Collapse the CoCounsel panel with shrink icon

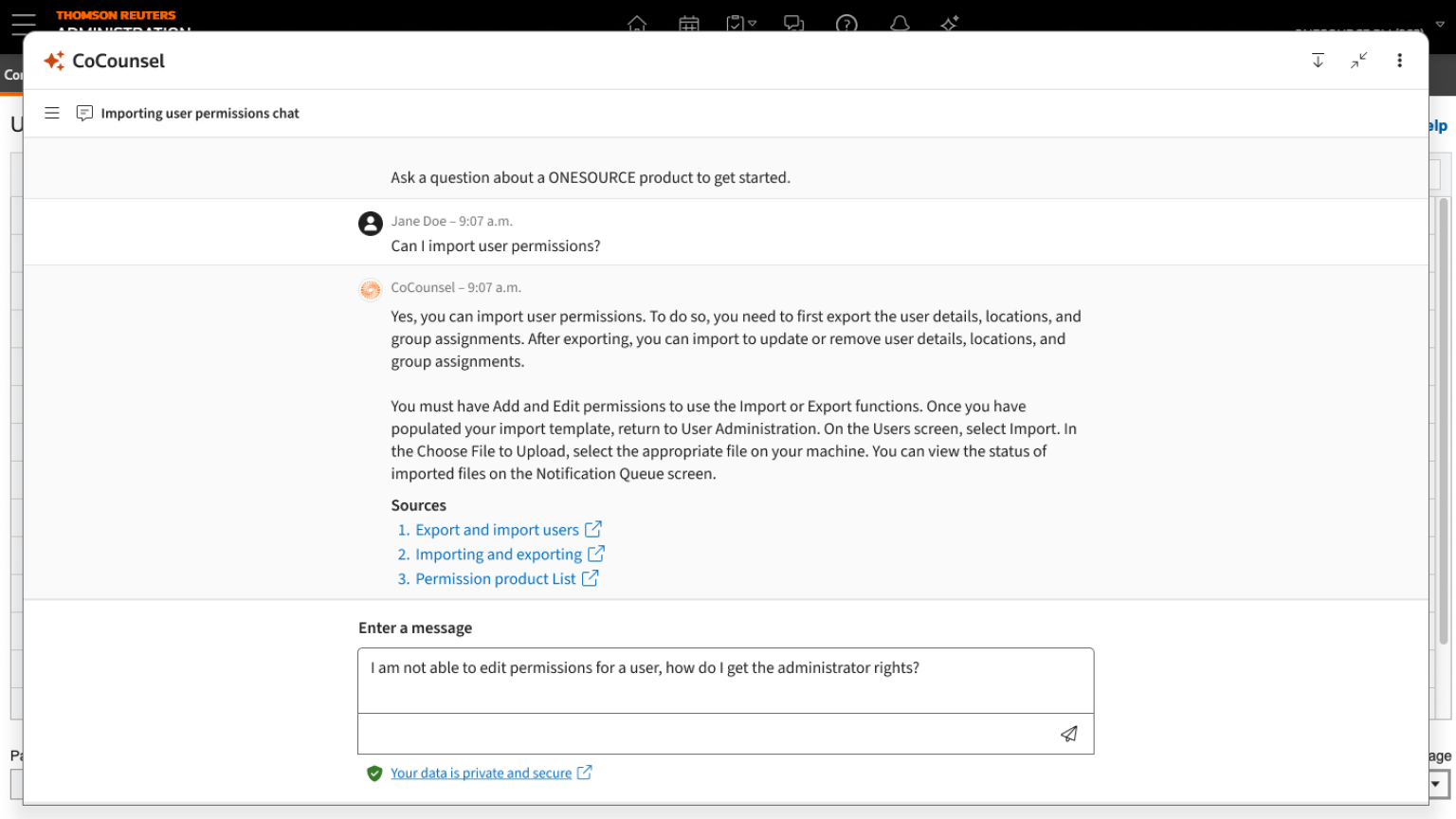(1358, 61)
